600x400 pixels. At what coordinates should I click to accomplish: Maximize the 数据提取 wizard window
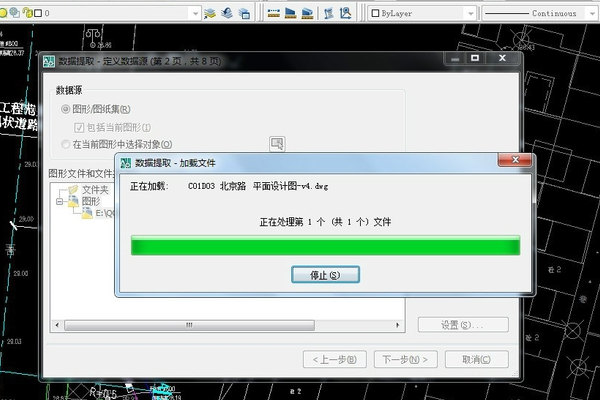pos(475,58)
